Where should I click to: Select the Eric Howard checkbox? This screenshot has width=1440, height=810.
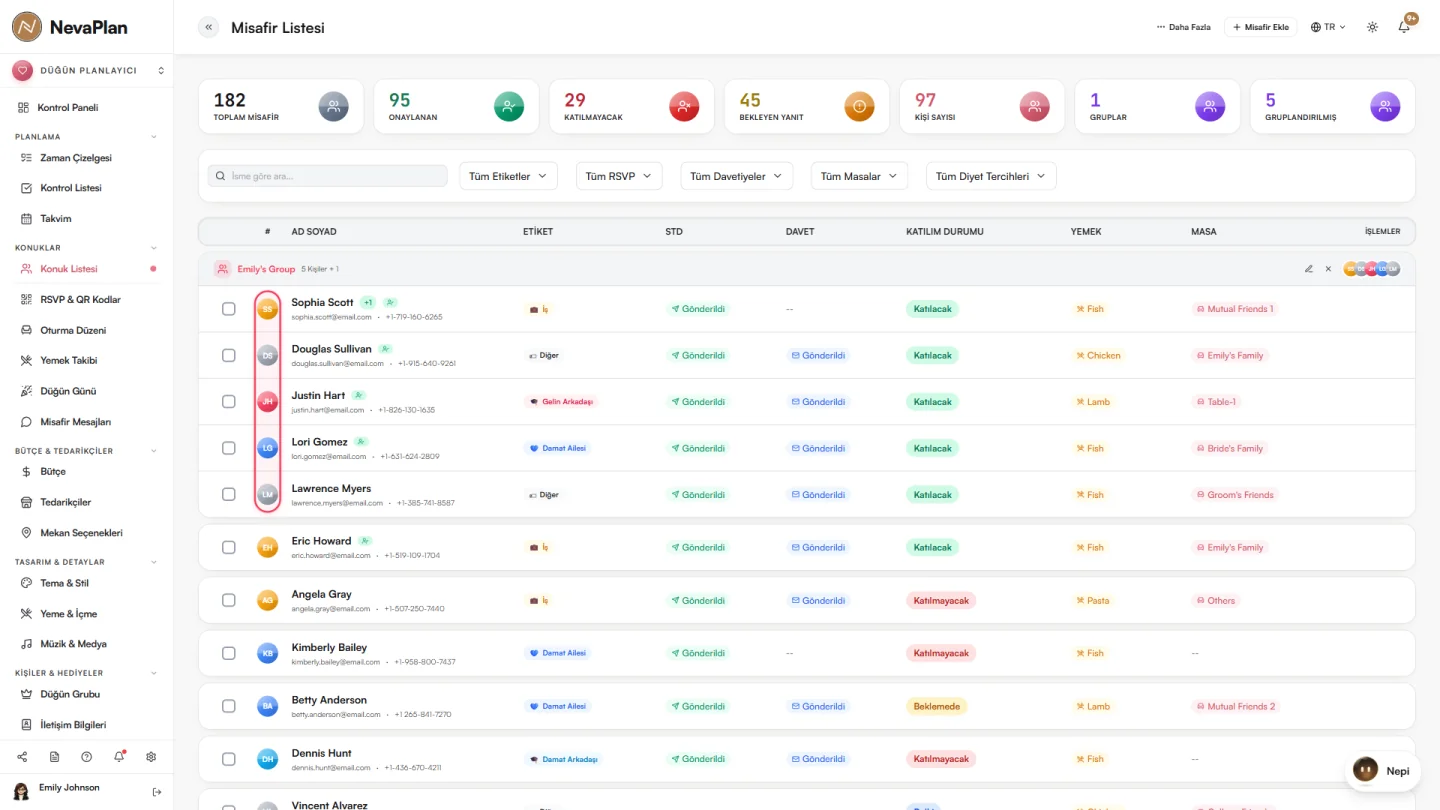(x=229, y=548)
